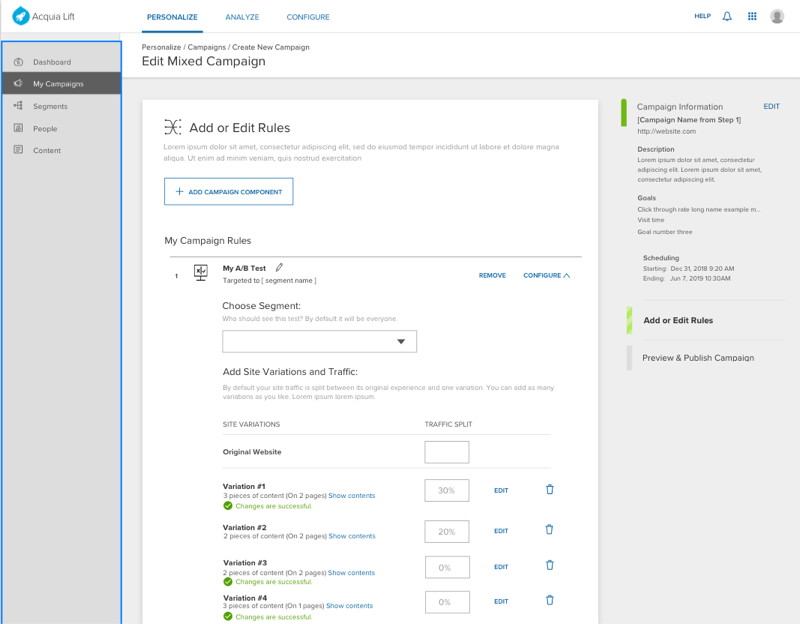This screenshot has width=800, height=624.
Task: Select the Preview & Publish Campaign step
Action: [698, 358]
